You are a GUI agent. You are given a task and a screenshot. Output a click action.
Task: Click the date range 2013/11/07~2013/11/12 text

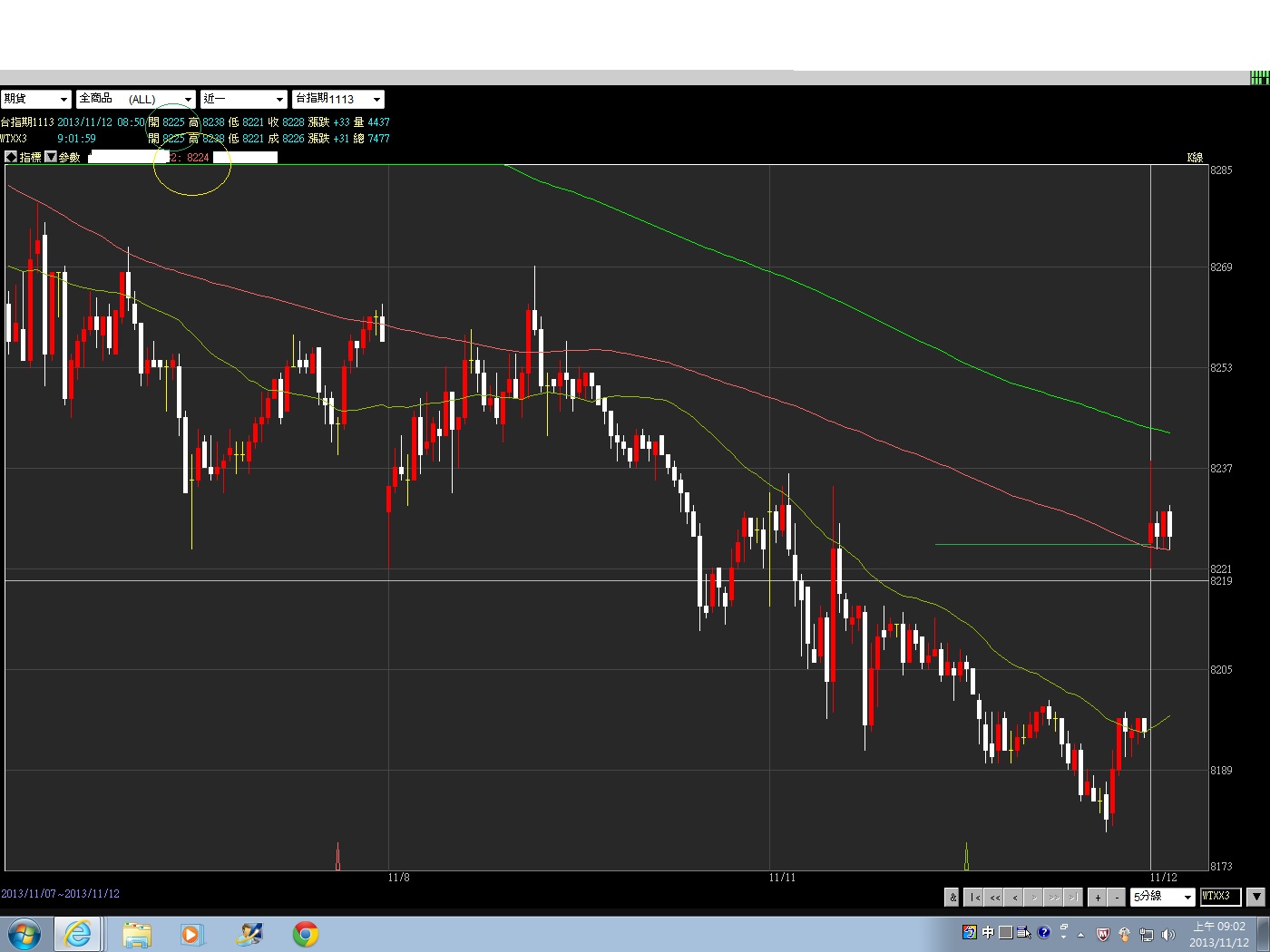61,893
